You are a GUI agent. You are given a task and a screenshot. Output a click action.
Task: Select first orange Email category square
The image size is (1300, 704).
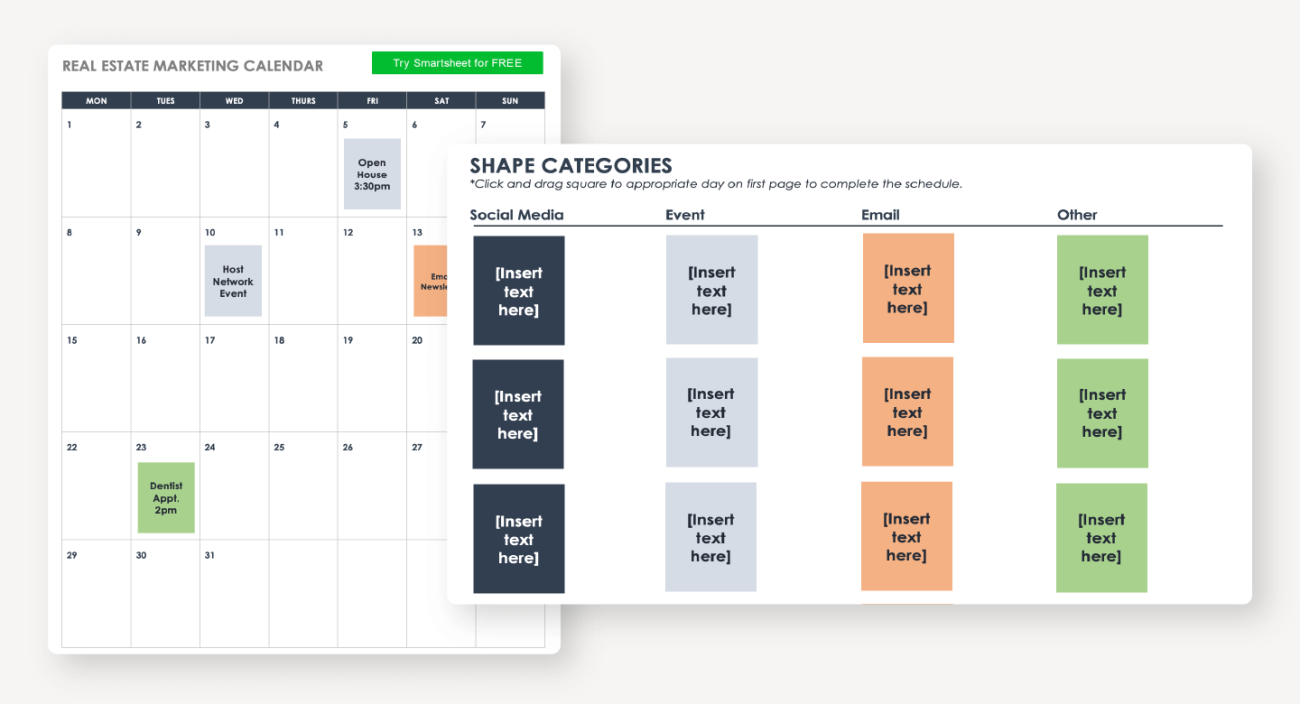907,289
